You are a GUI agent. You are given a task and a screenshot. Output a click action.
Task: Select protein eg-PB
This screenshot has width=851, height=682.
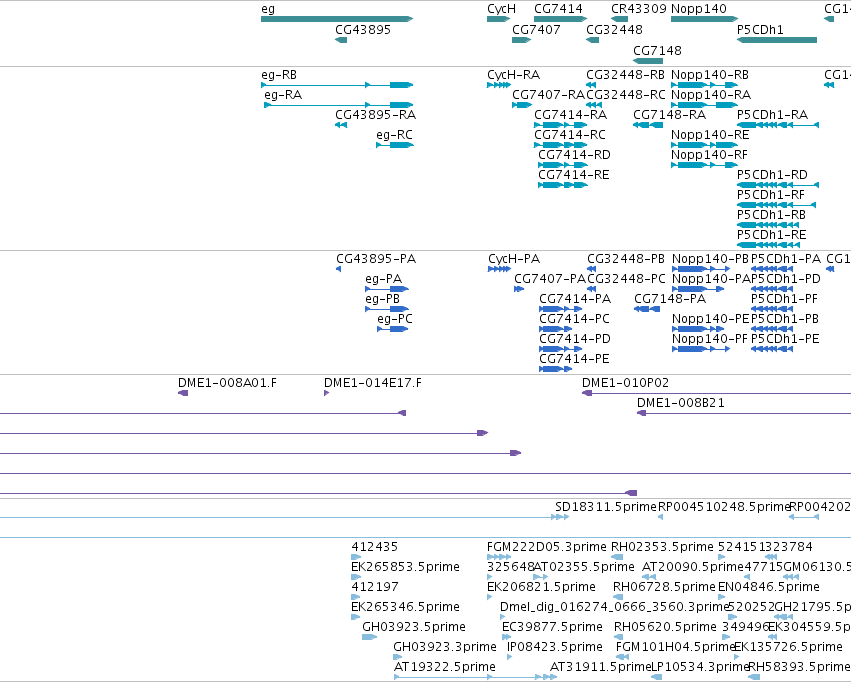coord(383,299)
